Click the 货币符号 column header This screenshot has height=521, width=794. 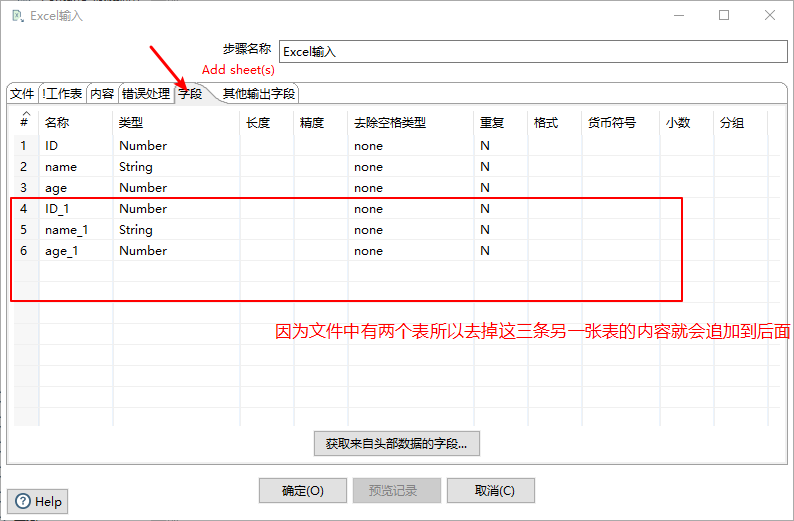[x=620, y=123]
